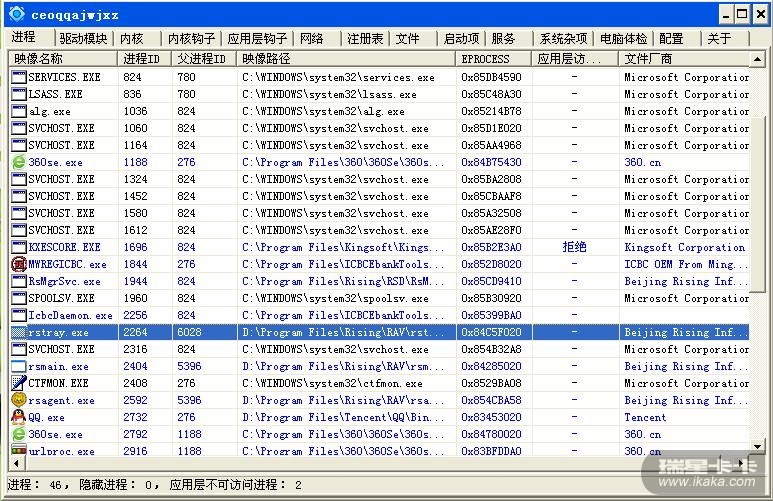Click the CTFMON.EXE pen icon
This screenshot has width=773, height=501.
point(19,383)
